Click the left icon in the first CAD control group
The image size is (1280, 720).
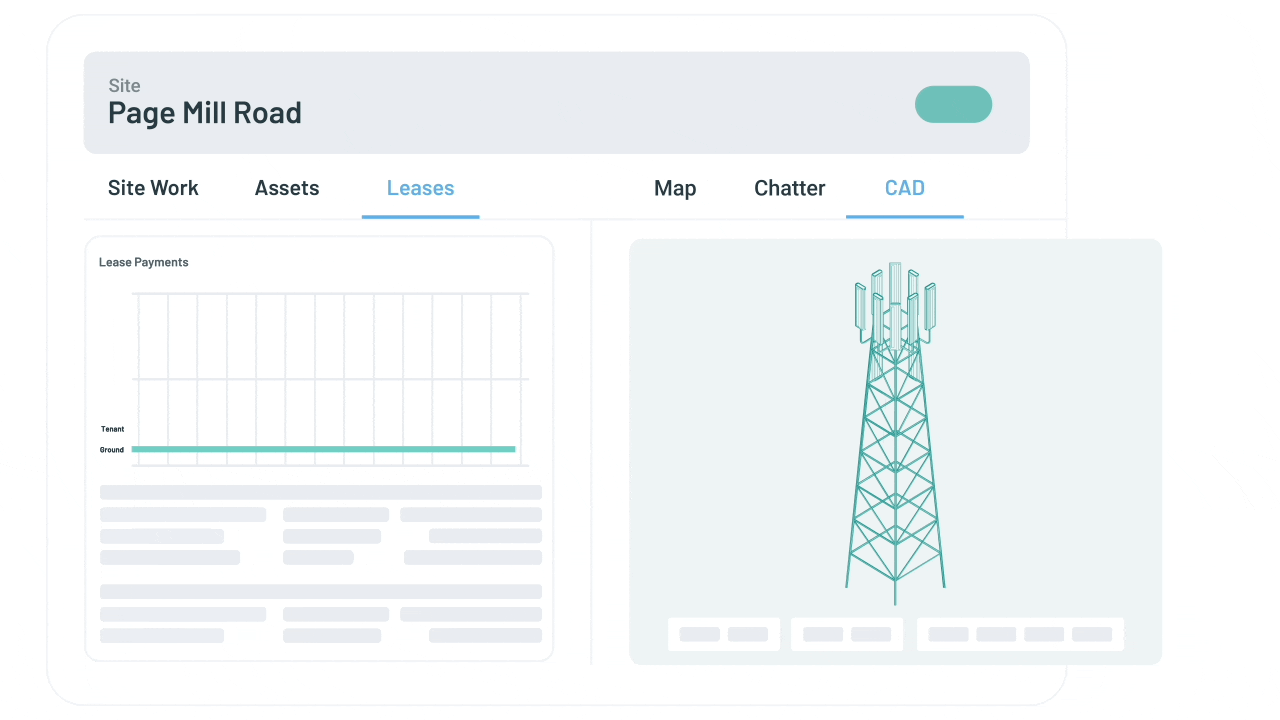(x=700, y=634)
